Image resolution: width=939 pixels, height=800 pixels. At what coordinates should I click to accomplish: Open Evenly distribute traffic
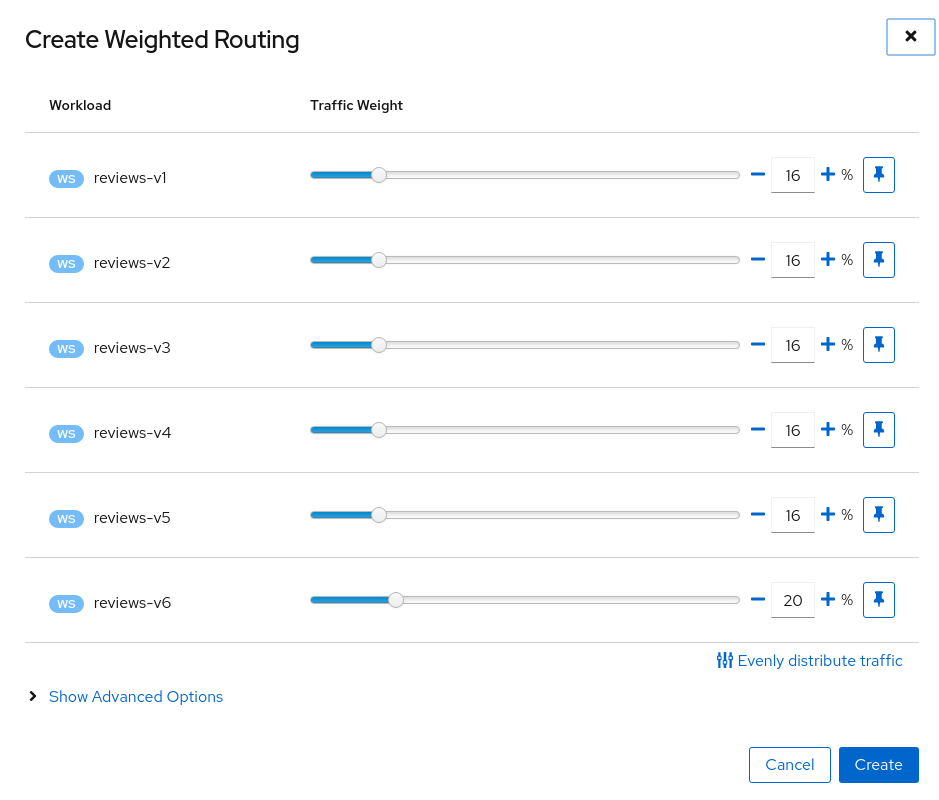809,660
